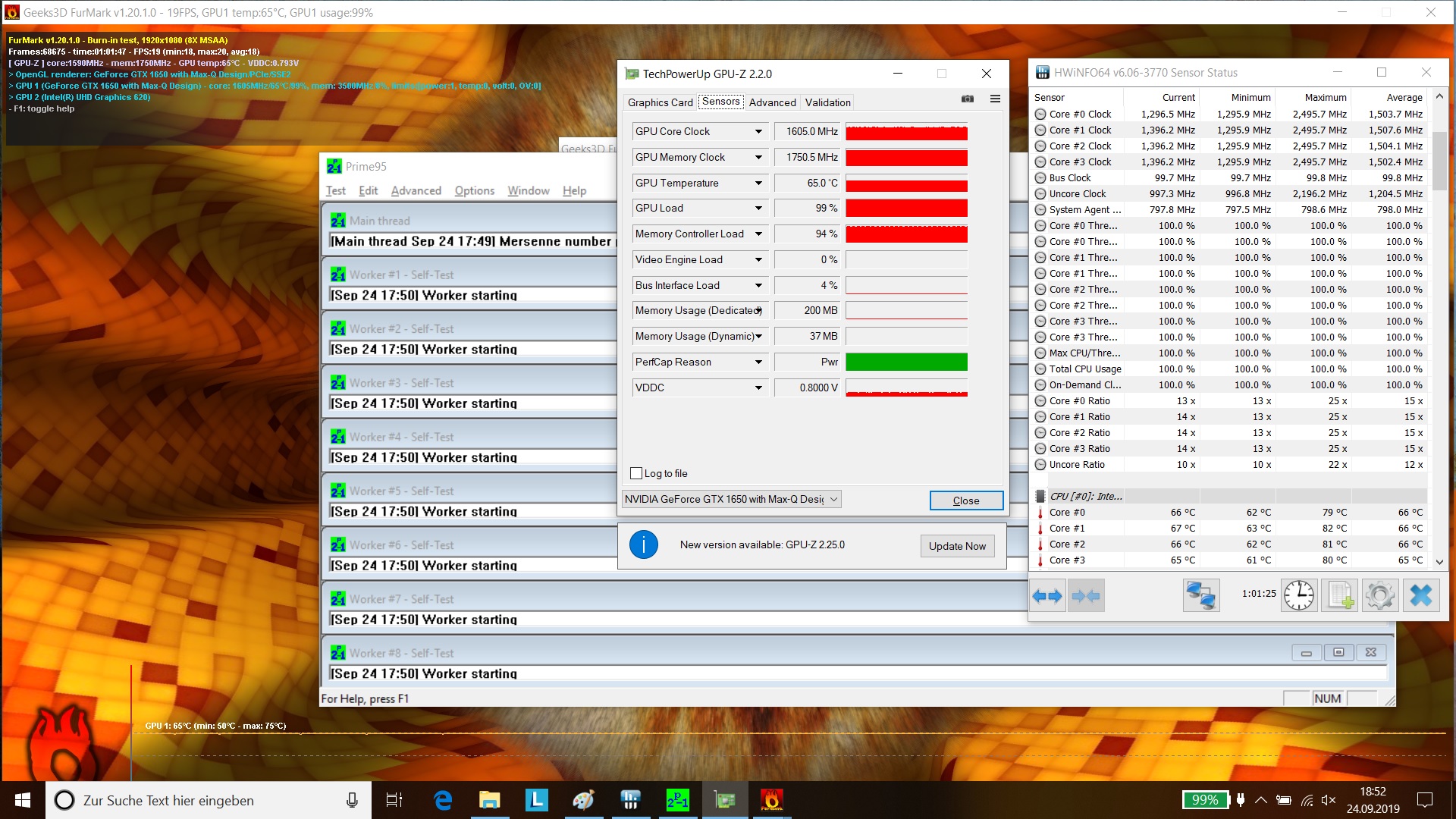Open the GPU selection combo box

coord(731,499)
